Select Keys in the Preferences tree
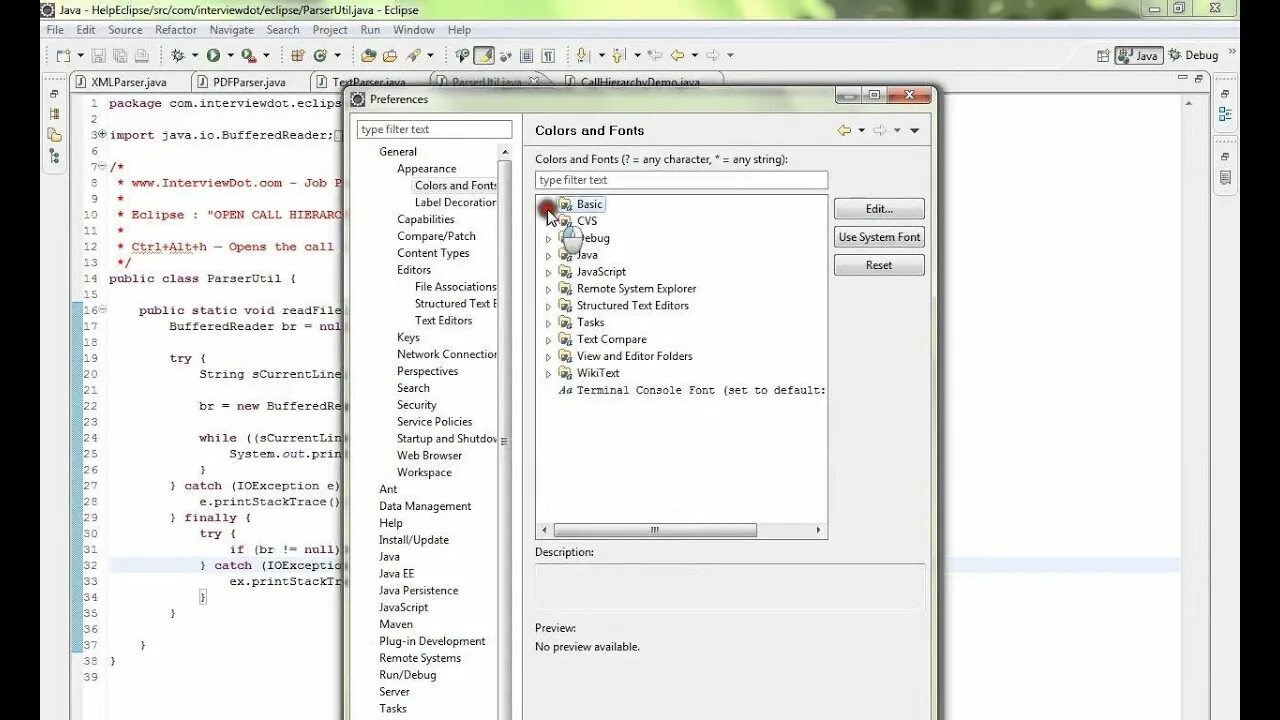 coord(408,337)
